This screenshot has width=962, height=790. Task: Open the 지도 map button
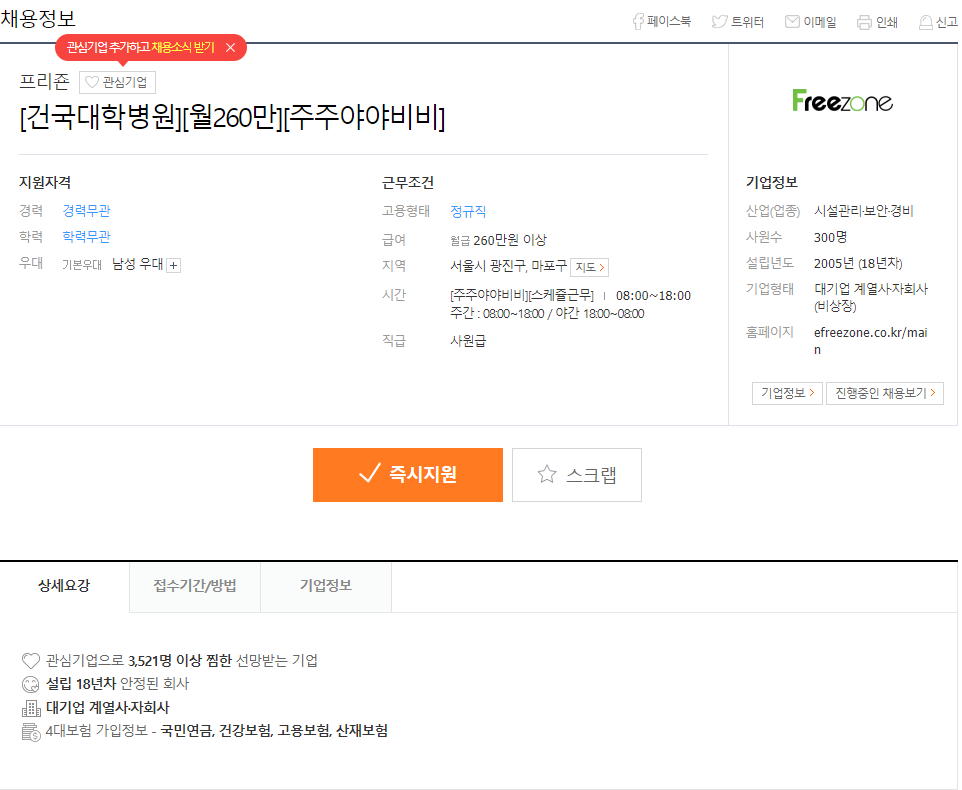pyautogui.click(x=590, y=267)
